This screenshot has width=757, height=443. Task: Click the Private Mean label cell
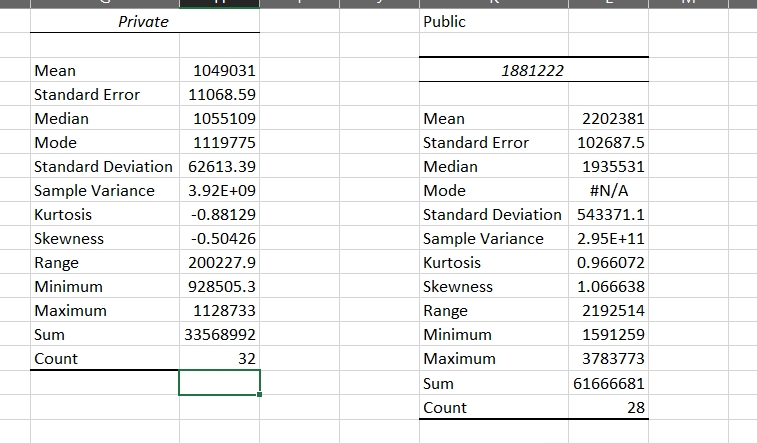click(105, 70)
